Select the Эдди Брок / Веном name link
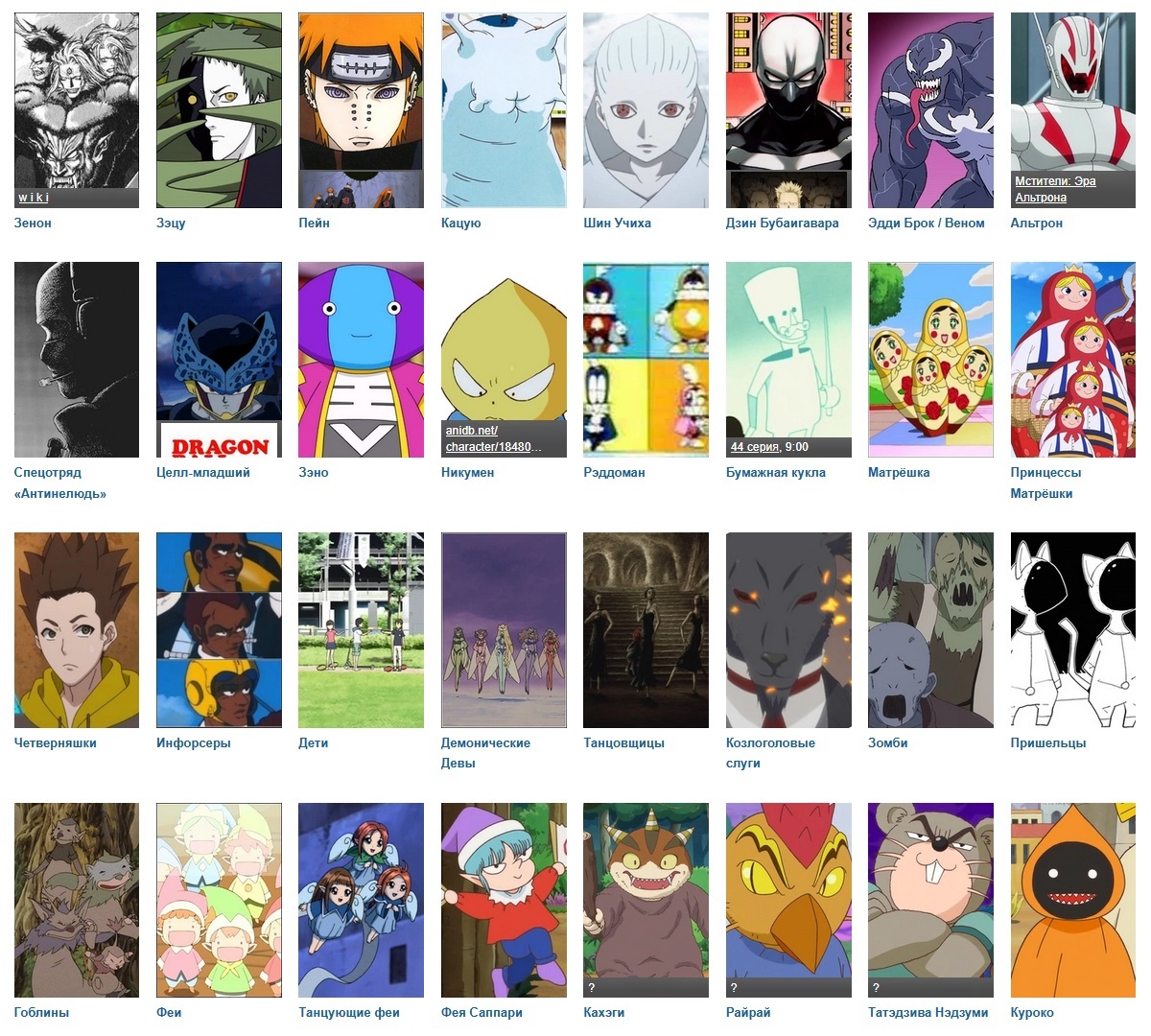The image size is (1151, 1036). pyautogui.click(x=926, y=223)
